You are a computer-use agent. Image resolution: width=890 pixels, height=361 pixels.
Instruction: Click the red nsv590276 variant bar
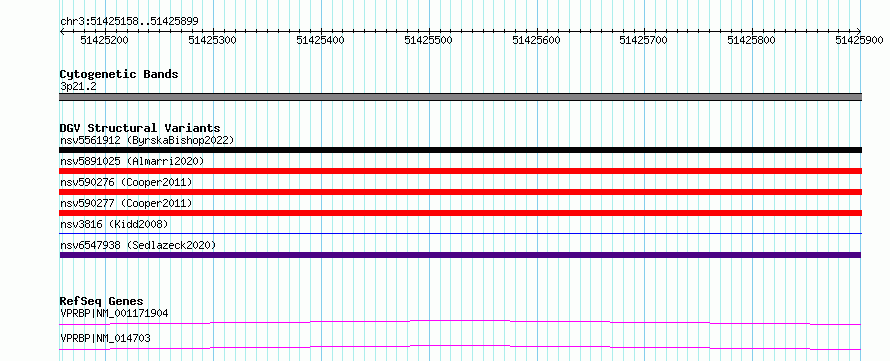click(x=461, y=192)
